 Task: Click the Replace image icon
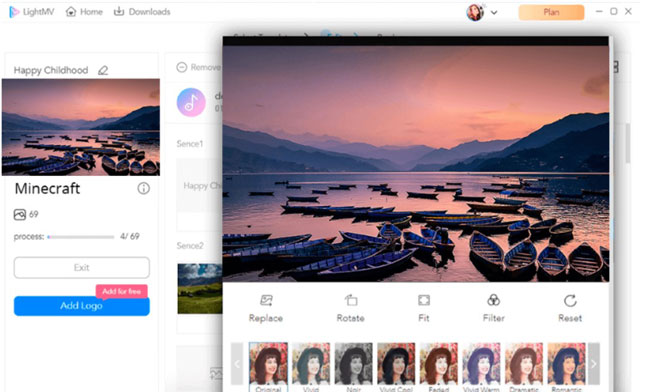266,300
